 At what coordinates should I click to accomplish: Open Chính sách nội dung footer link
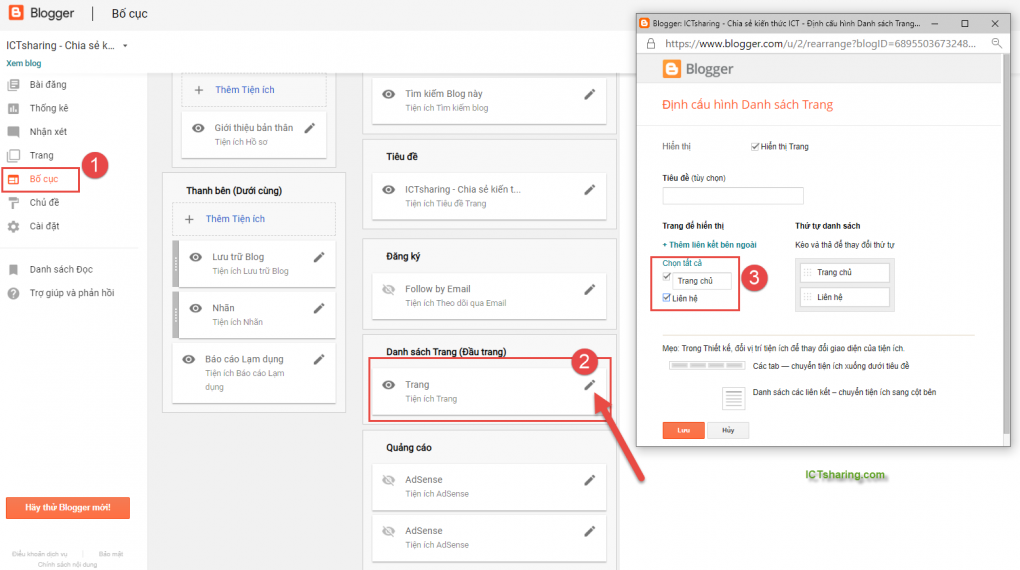67,564
